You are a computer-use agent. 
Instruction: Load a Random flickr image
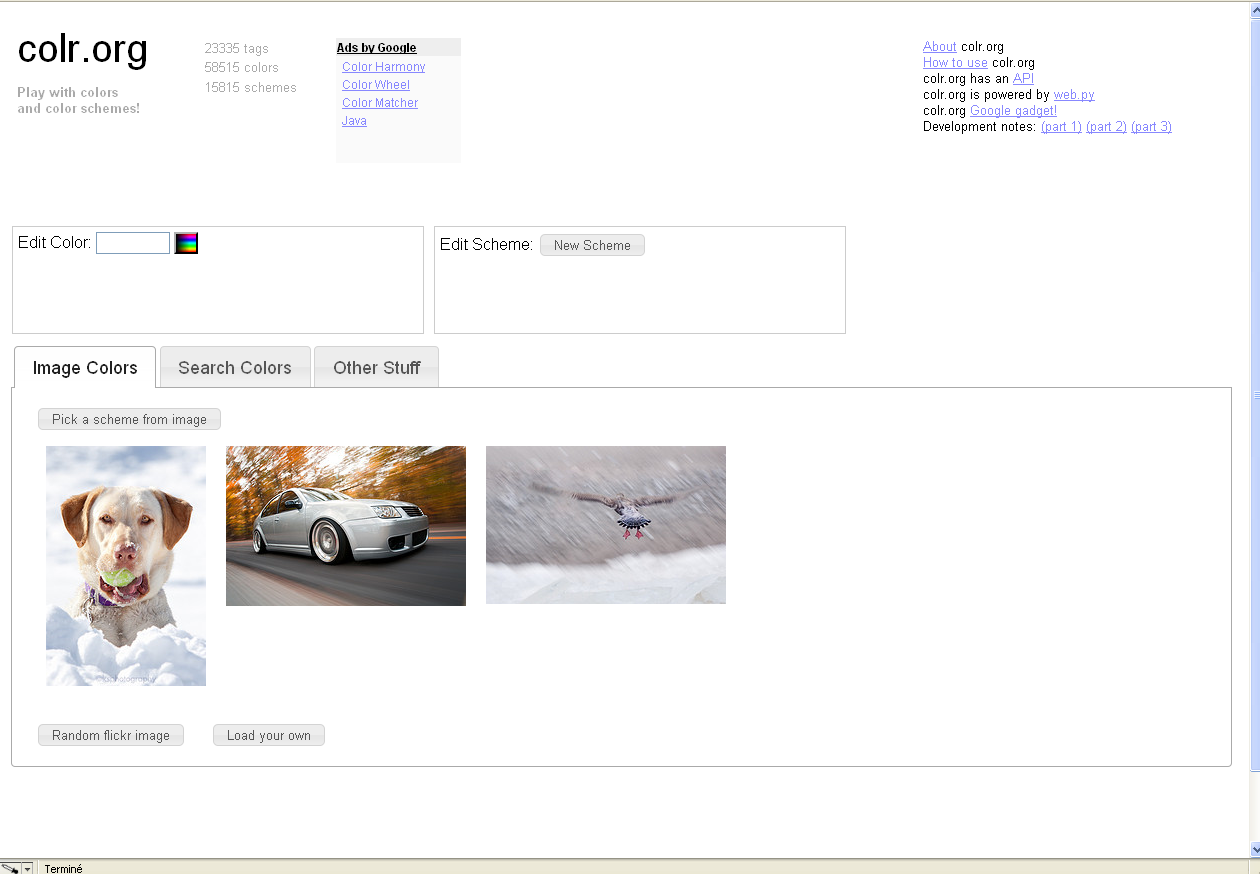click(111, 735)
